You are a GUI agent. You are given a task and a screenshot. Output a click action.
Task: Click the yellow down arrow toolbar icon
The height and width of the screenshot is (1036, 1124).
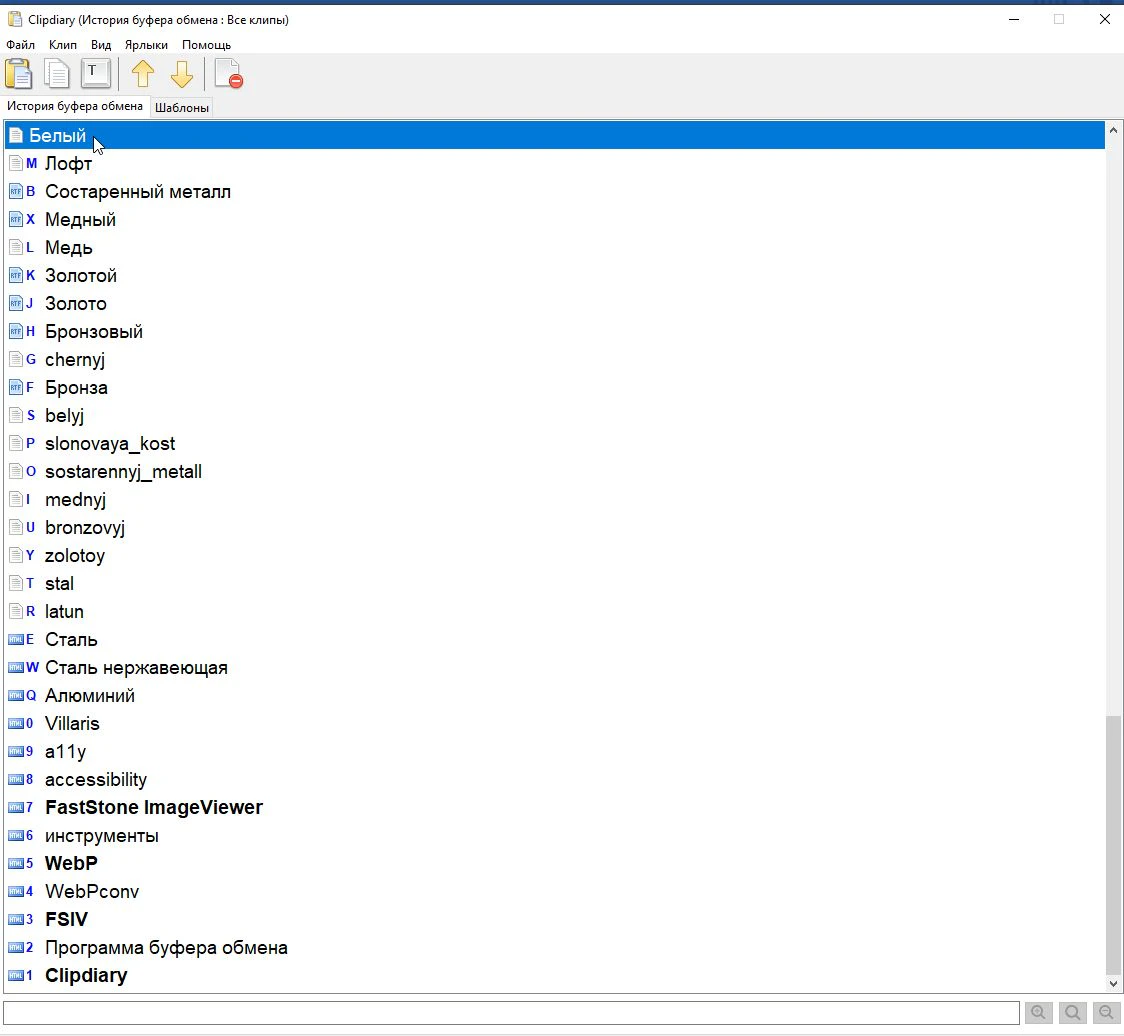click(x=181, y=73)
